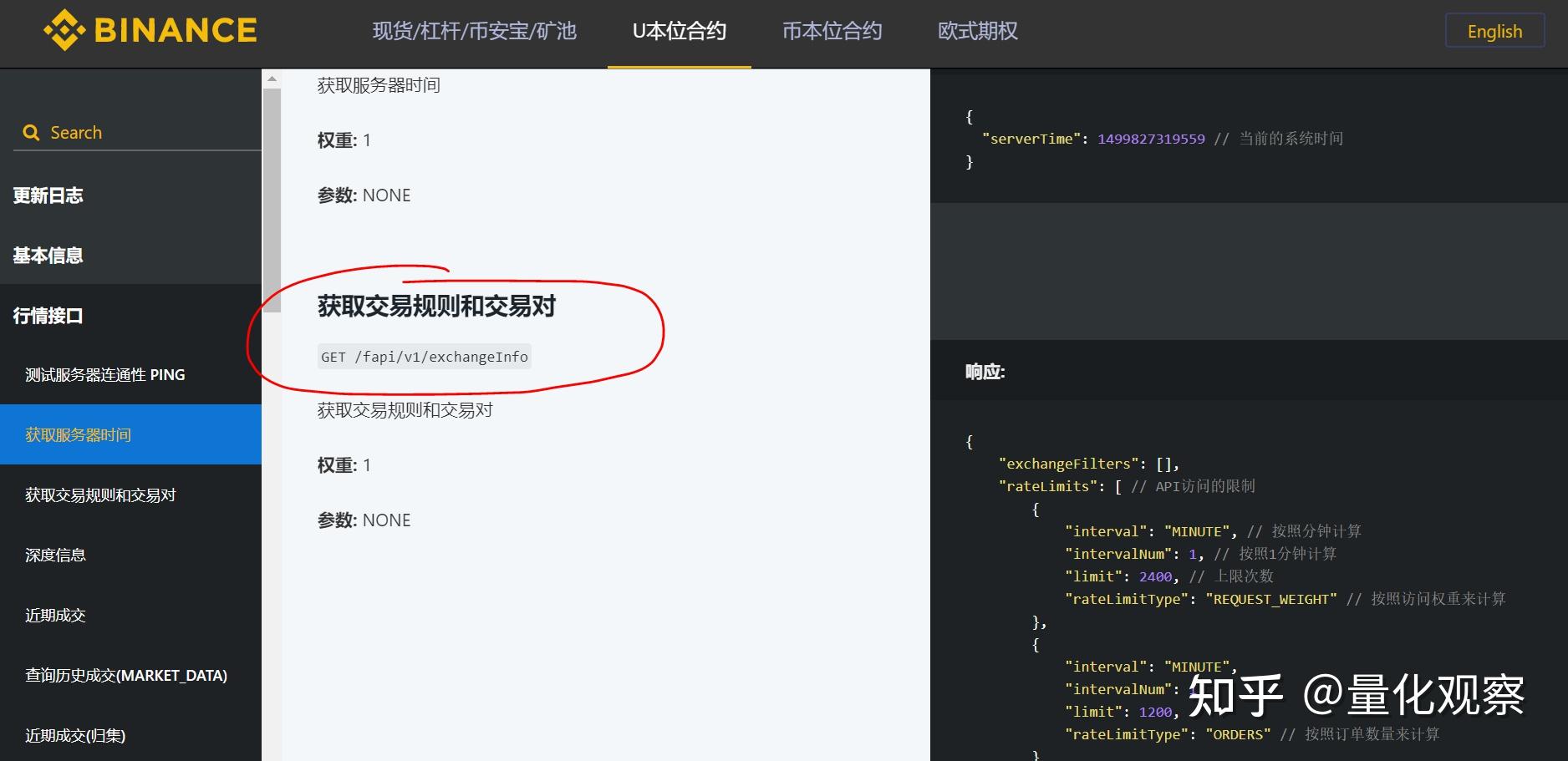Viewport: 1568px width, 761px height.
Task: Click the English language button
Action: pos(1494,31)
